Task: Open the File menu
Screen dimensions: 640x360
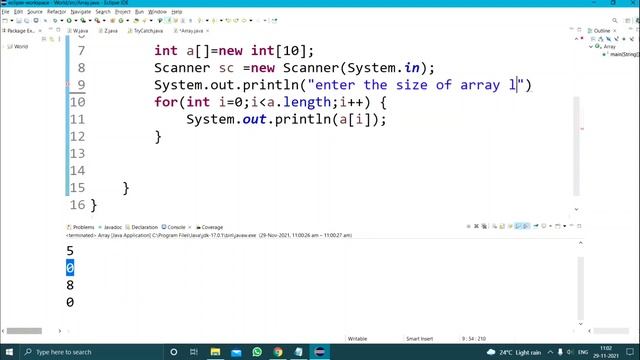Action: [x=5, y=12]
